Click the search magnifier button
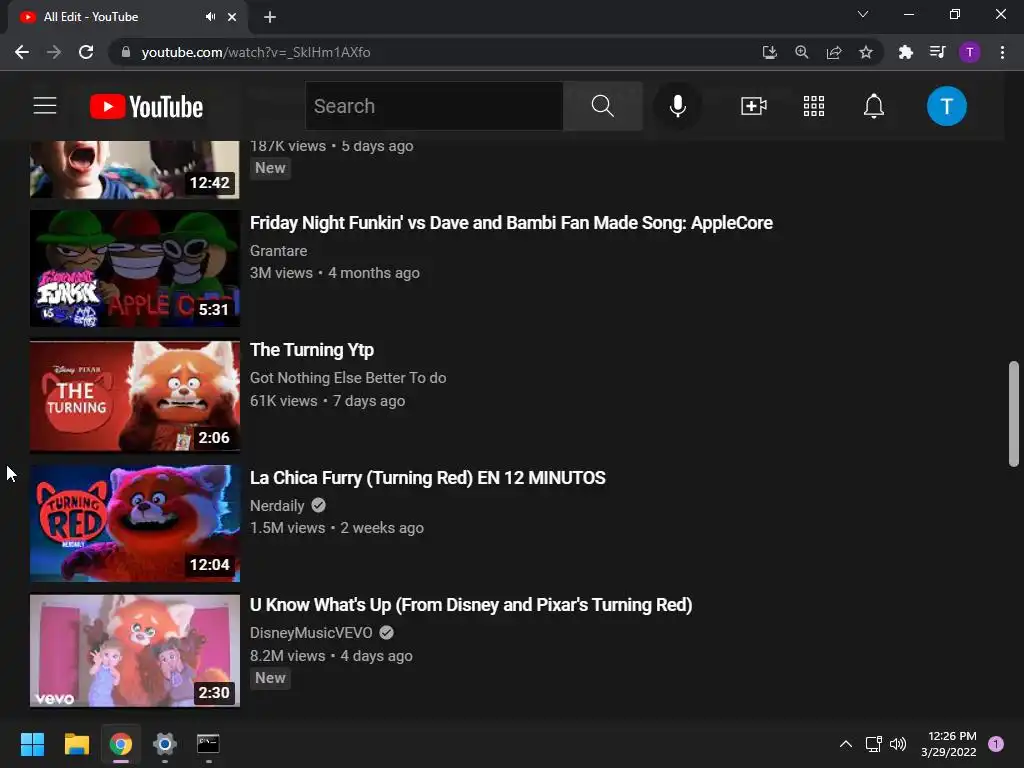This screenshot has height=768, width=1024. (602, 106)
